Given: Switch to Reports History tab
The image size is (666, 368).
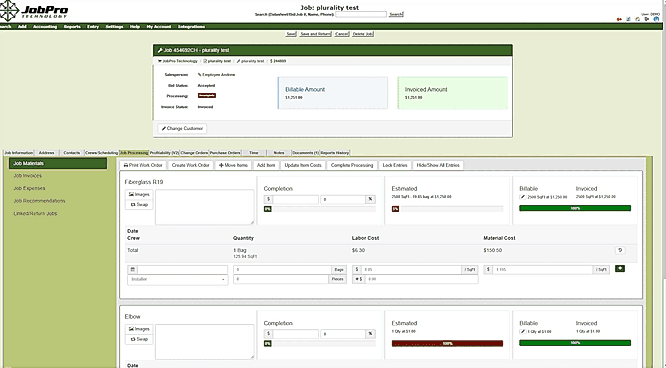Looking at the screenshot, I should [x=335, y=153].
